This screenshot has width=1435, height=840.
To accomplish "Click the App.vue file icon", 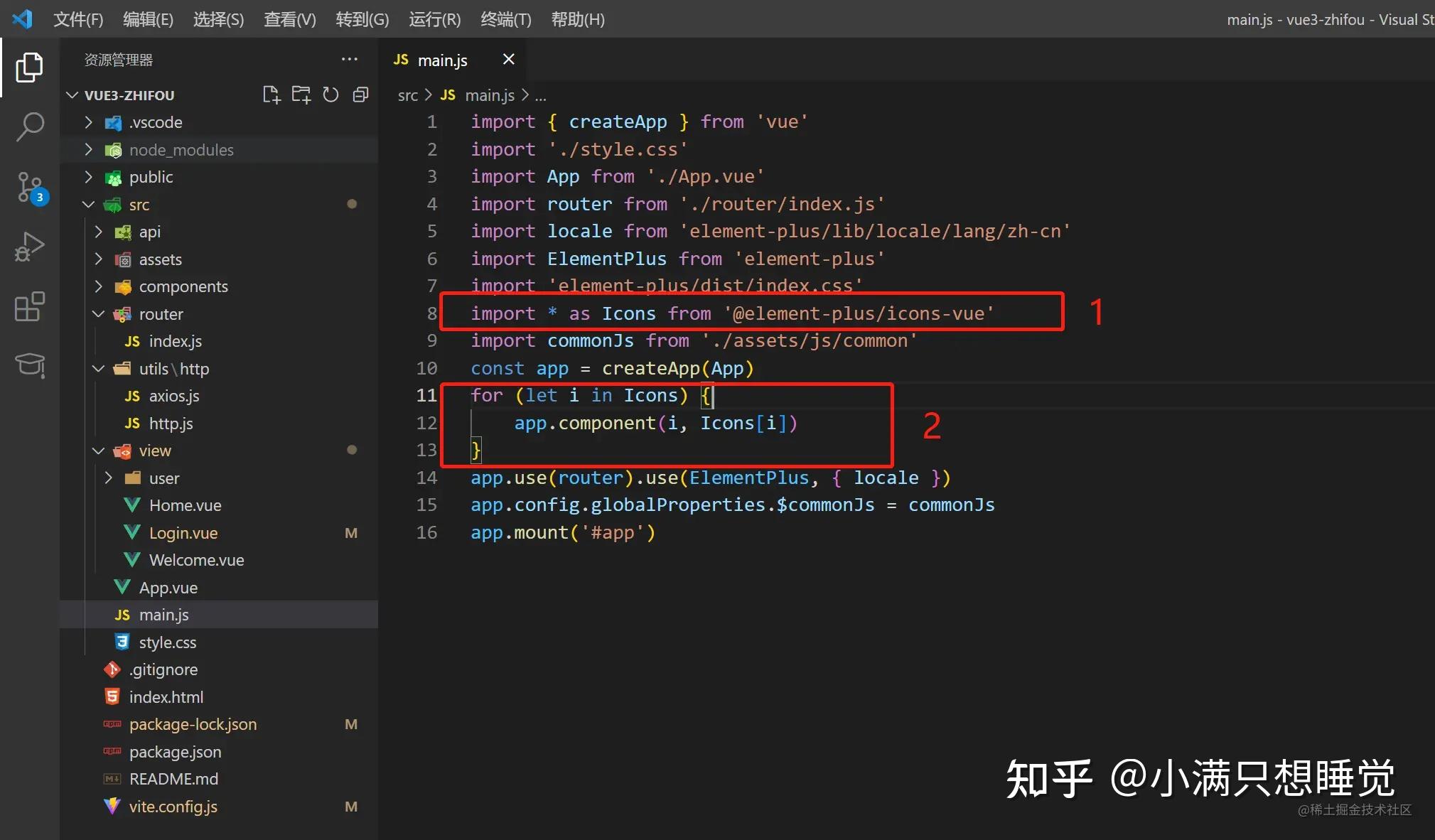I will [122, 587].
